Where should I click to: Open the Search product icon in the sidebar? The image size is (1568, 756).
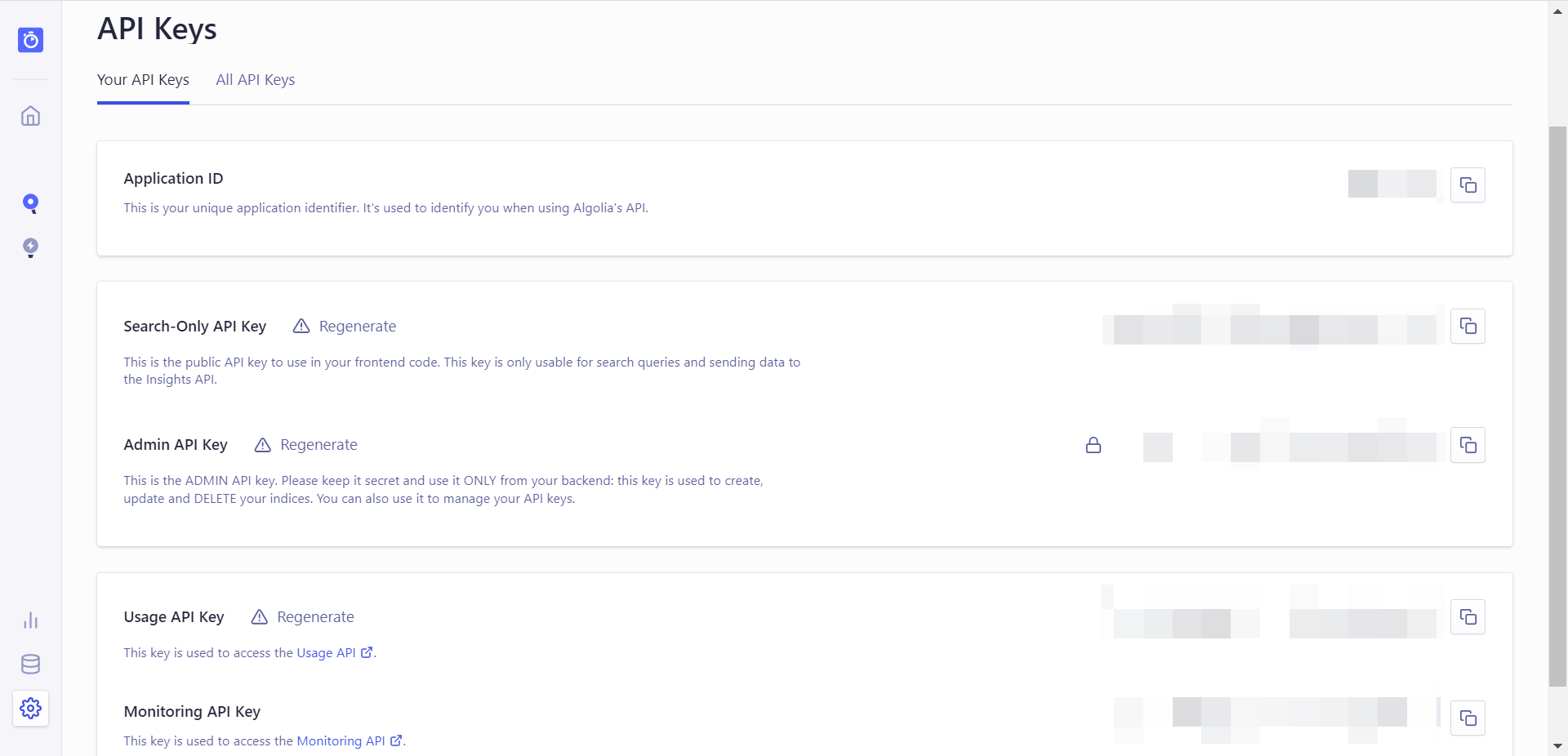pyautogui.click(x=30, y=203)
